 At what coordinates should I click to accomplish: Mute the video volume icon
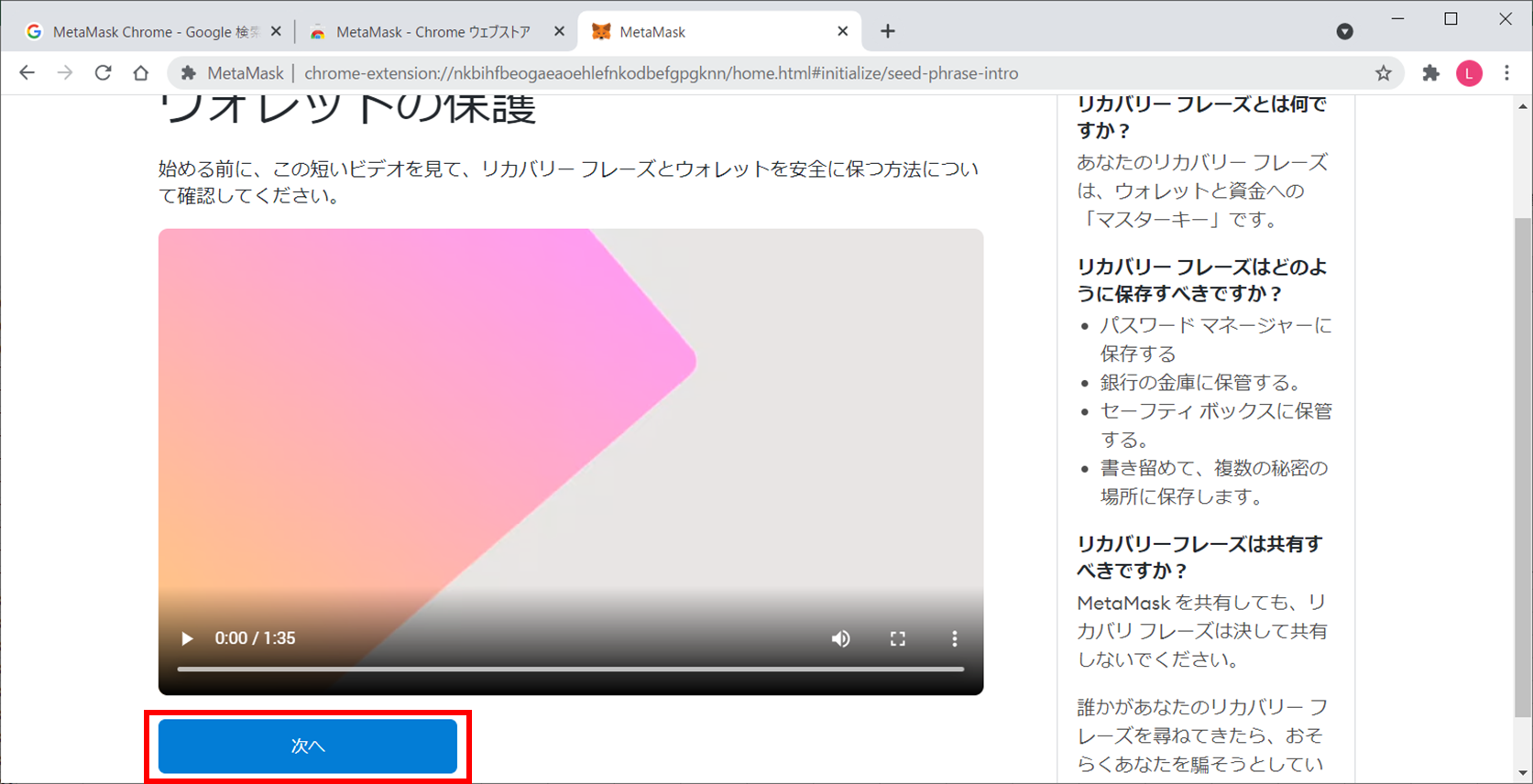coord(840,638)
